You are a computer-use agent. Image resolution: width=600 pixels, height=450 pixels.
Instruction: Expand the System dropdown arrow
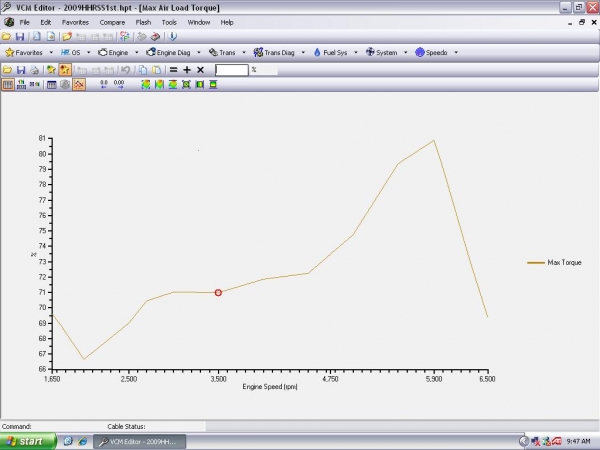pos(405,52)
